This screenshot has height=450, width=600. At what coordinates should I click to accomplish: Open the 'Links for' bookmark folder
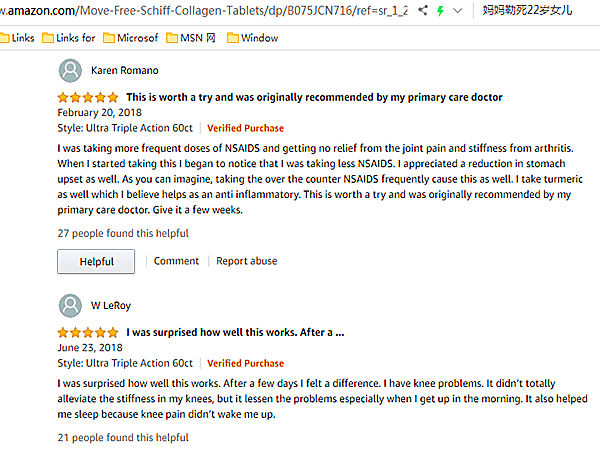pos(69,38)
